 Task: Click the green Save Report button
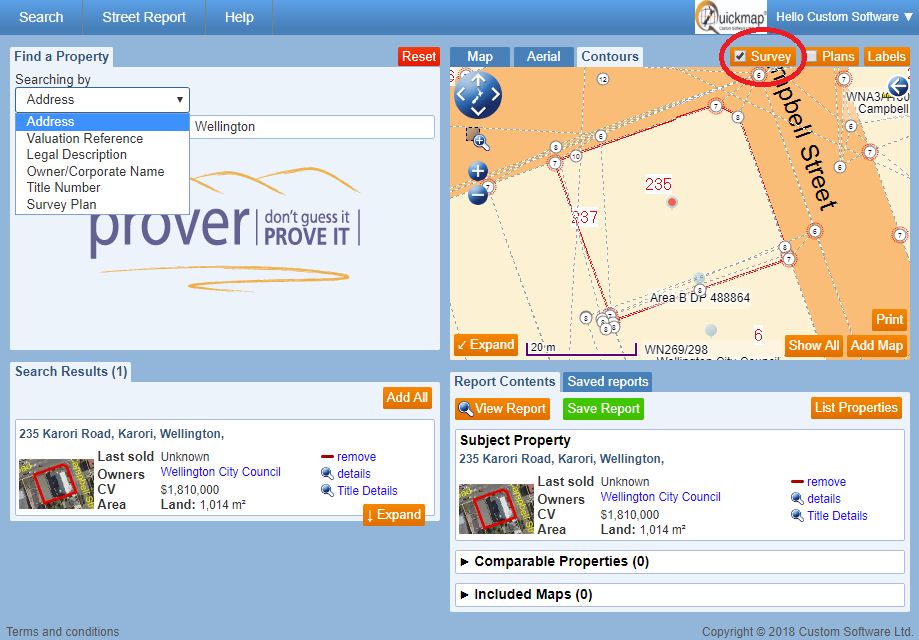point(604,408)
